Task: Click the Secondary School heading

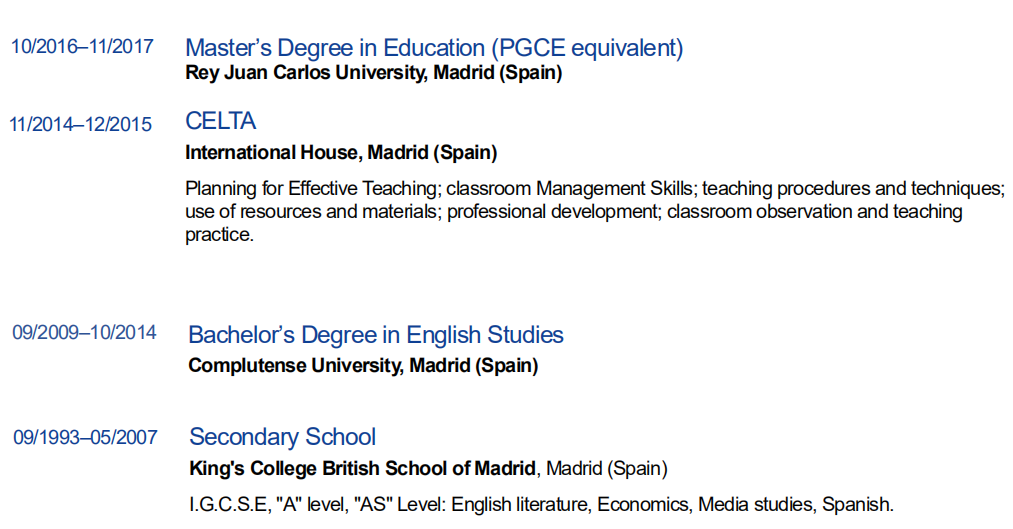Action: click(x=282, y=437)
